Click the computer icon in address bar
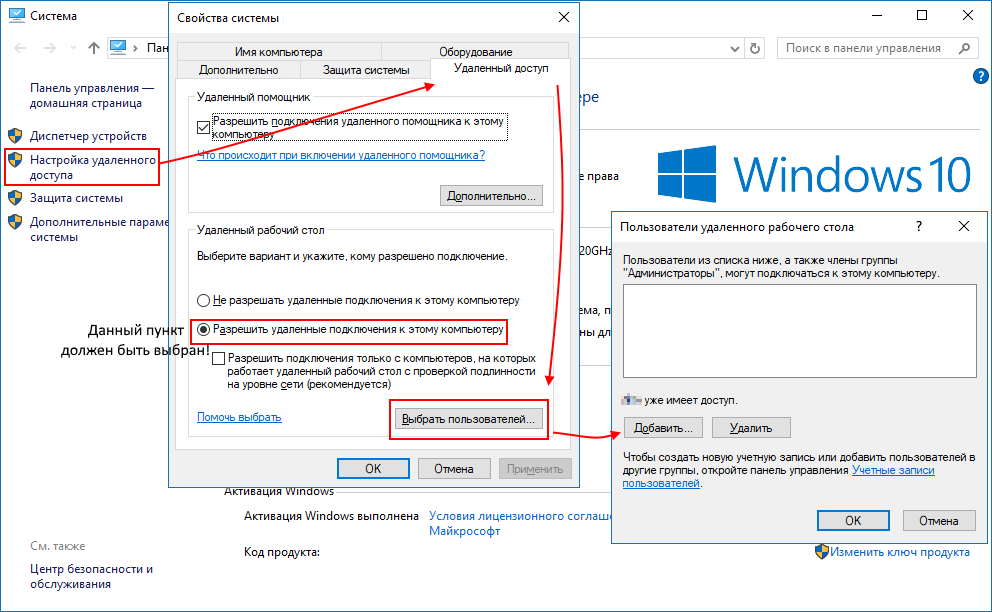Viewport: 992px width, 612px height. [118, 47]
